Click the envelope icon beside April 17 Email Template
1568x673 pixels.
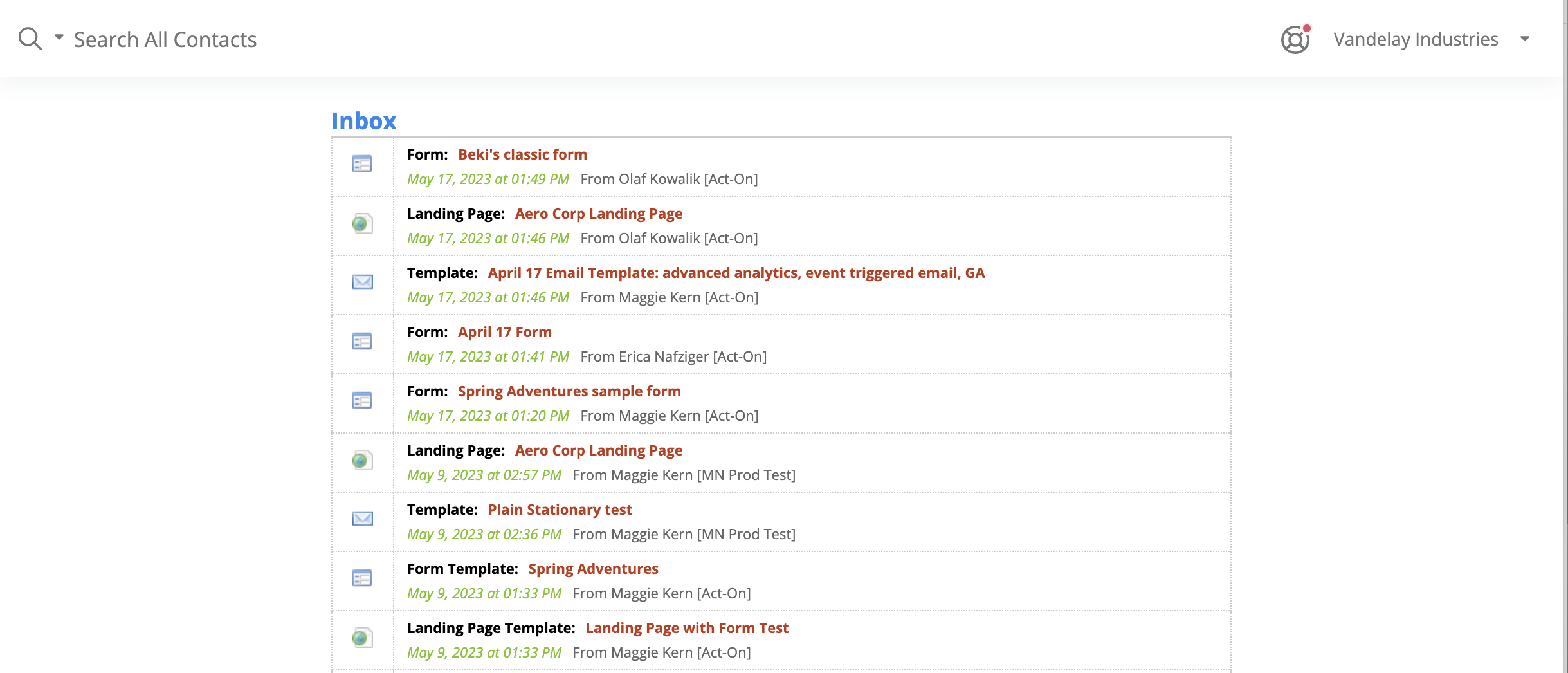click(x=362, y=282)
